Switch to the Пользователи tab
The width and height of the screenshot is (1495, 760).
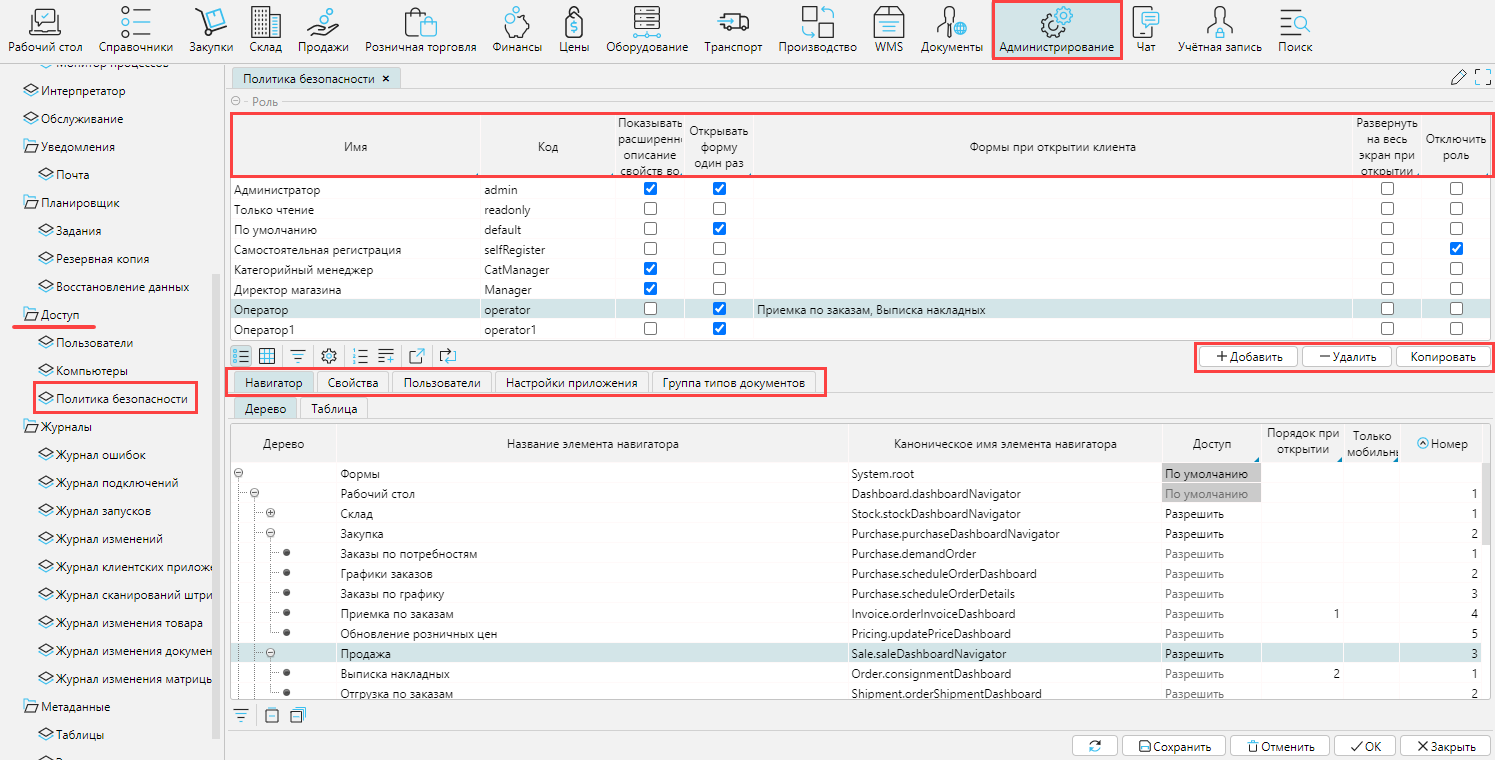pos(440,383)
